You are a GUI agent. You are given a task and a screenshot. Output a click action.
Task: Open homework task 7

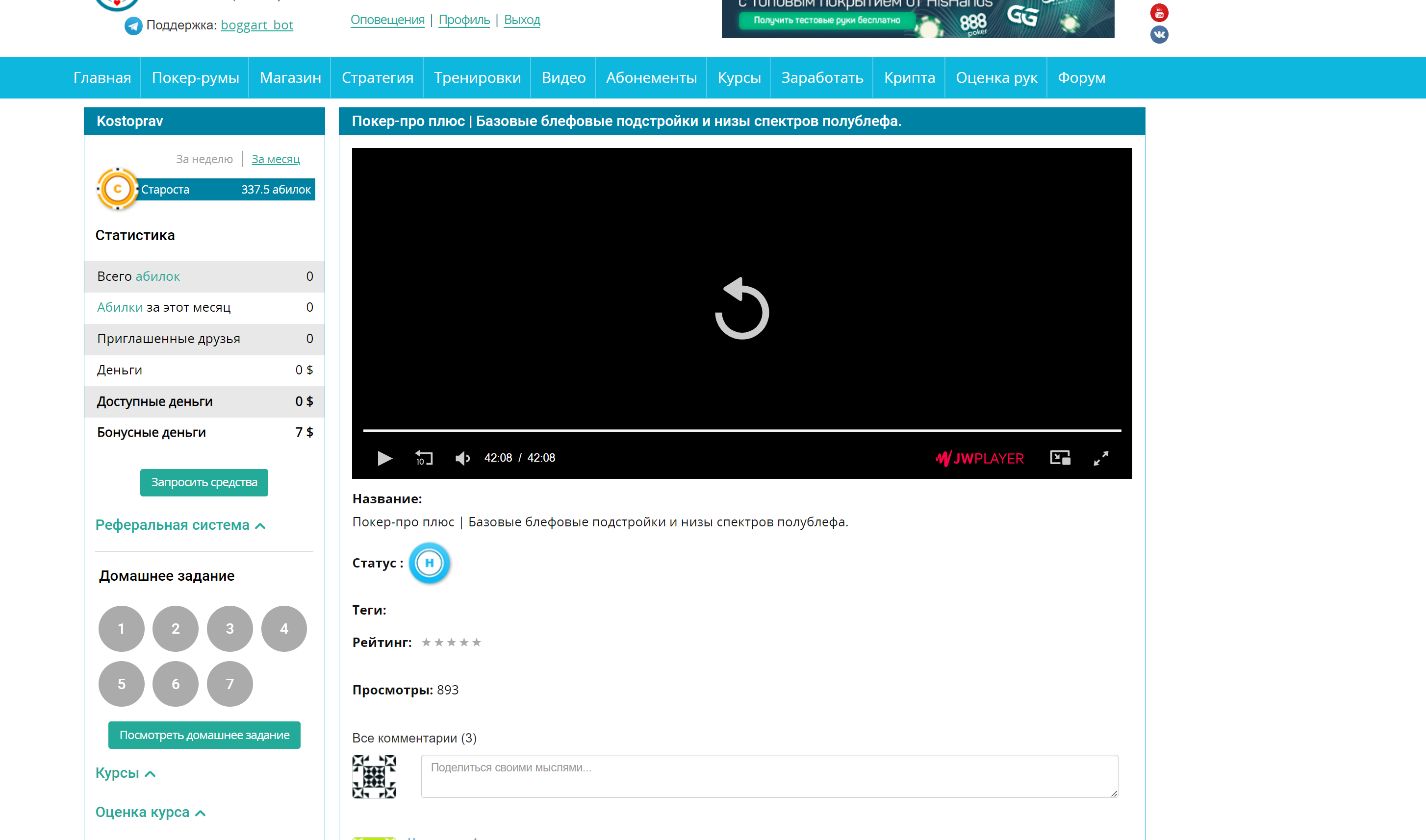click(x=230, y=684)
